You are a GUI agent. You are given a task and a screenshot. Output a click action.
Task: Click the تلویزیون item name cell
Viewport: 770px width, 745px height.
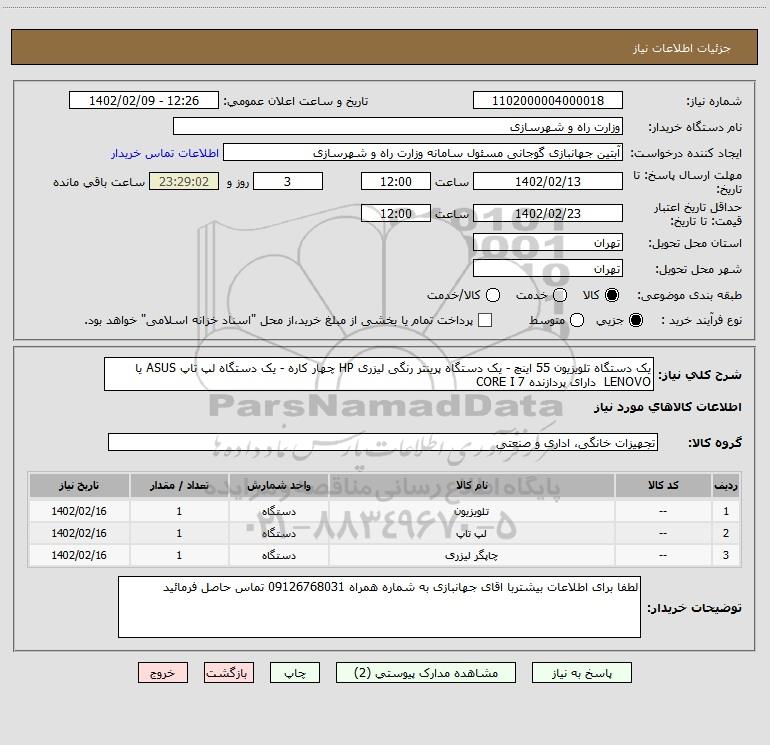coord(471,511)
